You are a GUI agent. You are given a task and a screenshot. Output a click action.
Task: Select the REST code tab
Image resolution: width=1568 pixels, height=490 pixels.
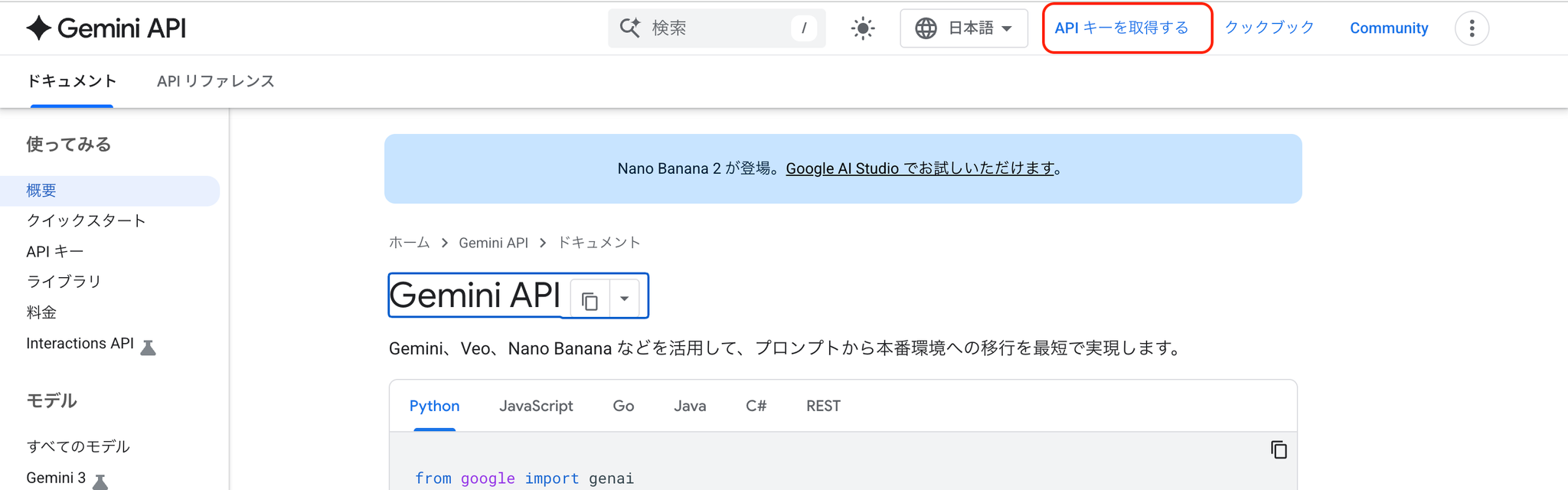[x=823, y=406]
